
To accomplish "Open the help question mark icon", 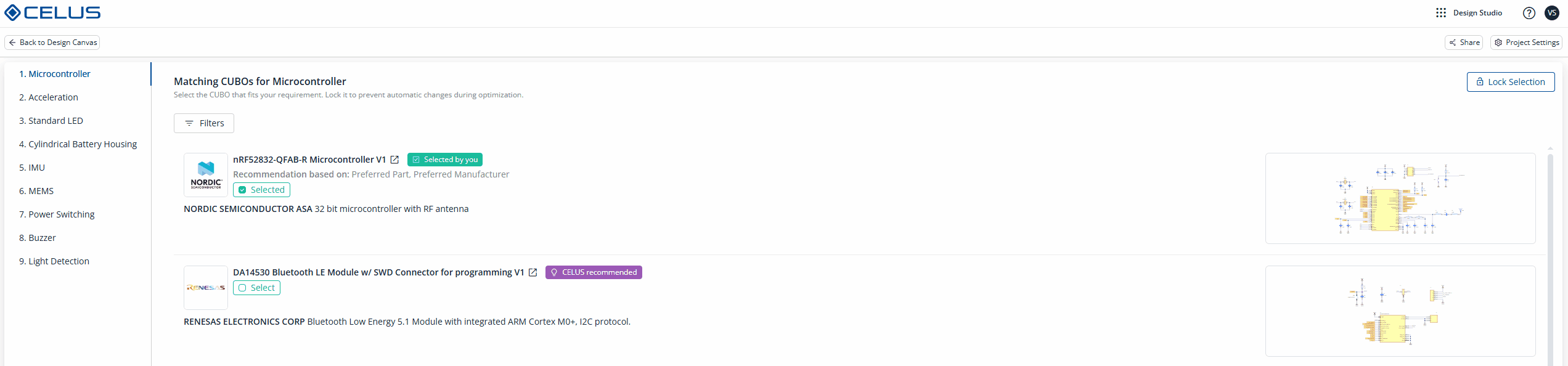I will (x=1529, y=13).
